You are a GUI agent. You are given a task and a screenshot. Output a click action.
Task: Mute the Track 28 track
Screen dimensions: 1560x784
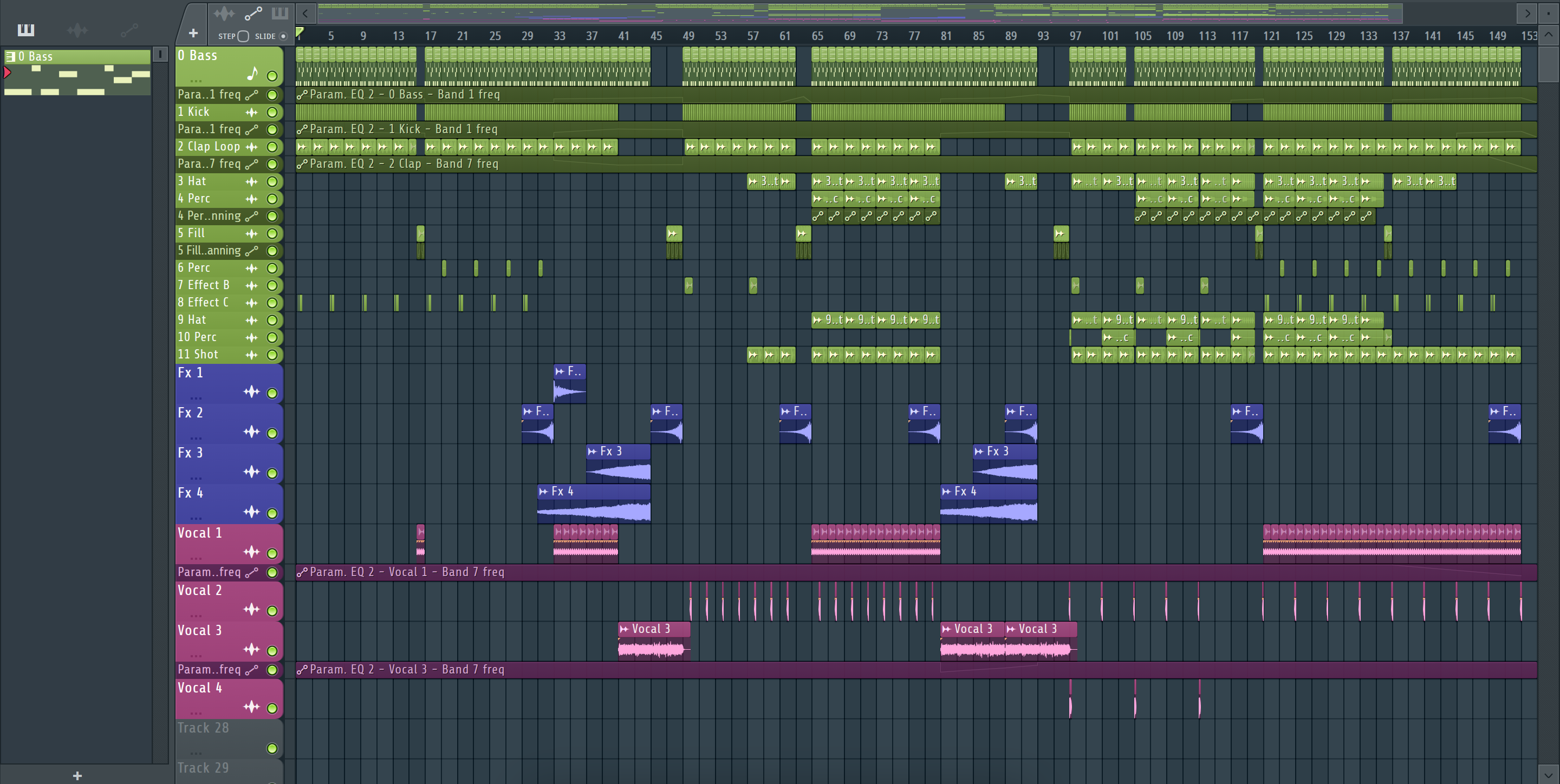click(272, 749)
